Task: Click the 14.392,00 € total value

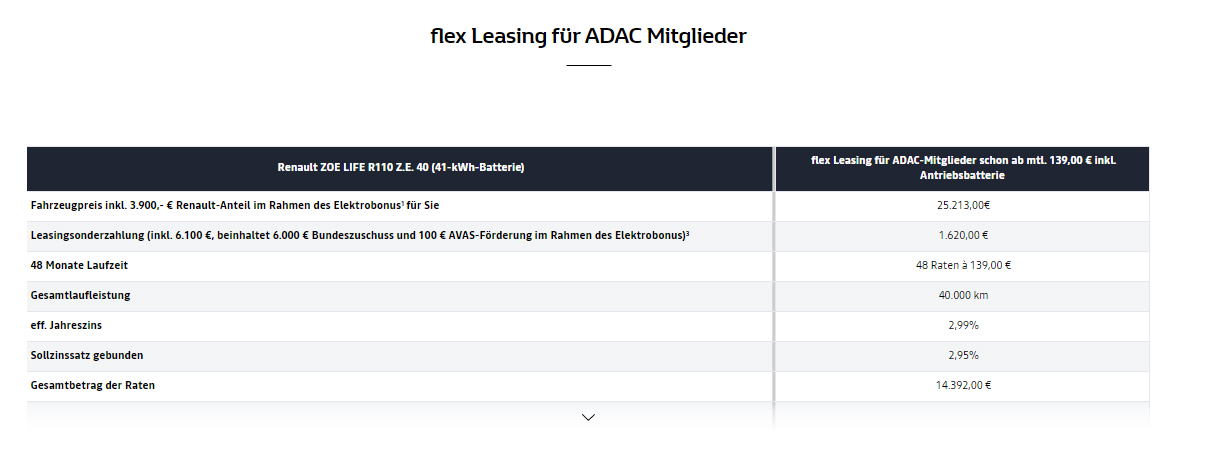Action: coord(962,385)
